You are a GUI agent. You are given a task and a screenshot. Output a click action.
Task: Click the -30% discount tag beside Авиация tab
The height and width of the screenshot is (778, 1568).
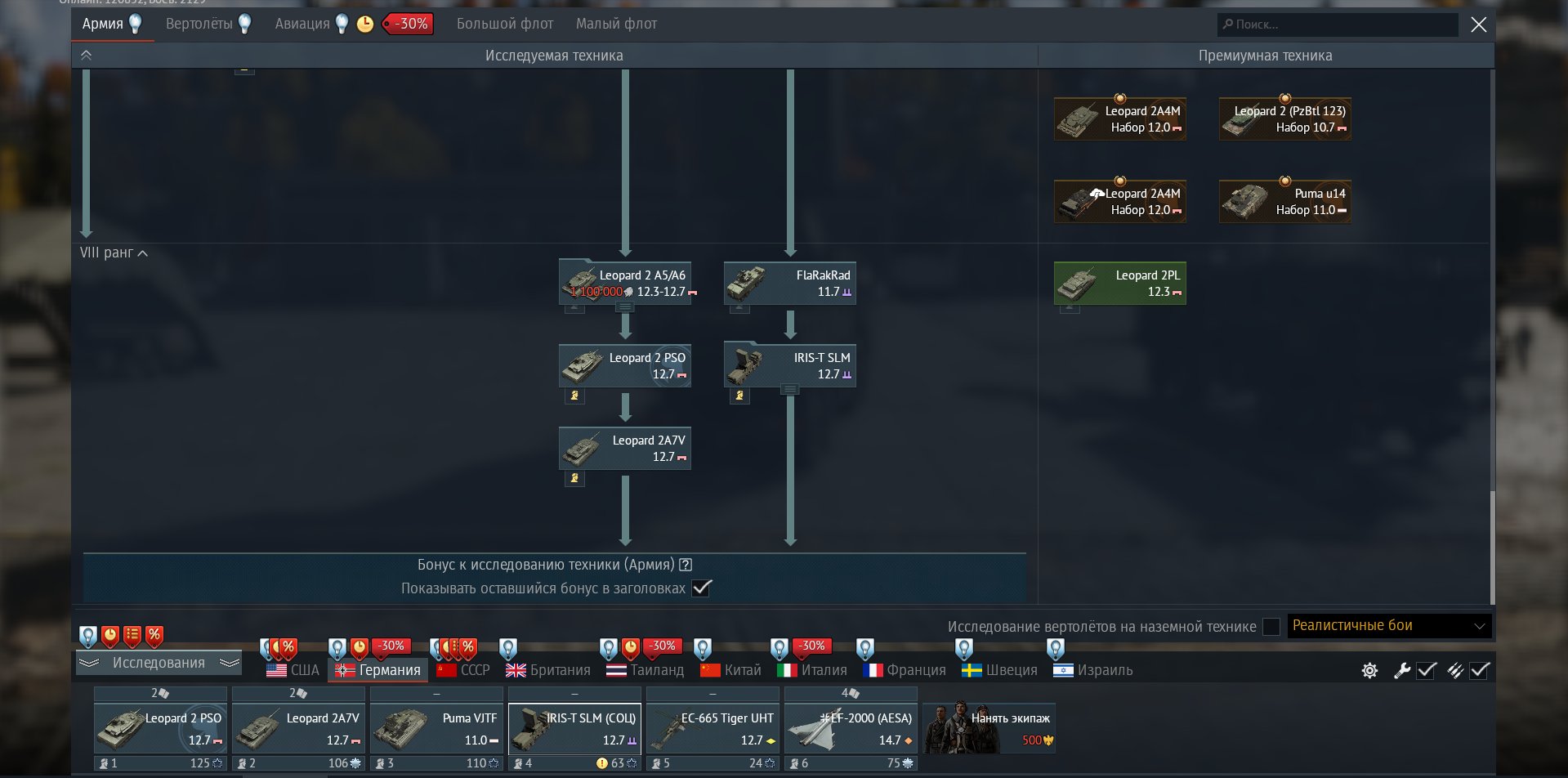coord(408,25)
